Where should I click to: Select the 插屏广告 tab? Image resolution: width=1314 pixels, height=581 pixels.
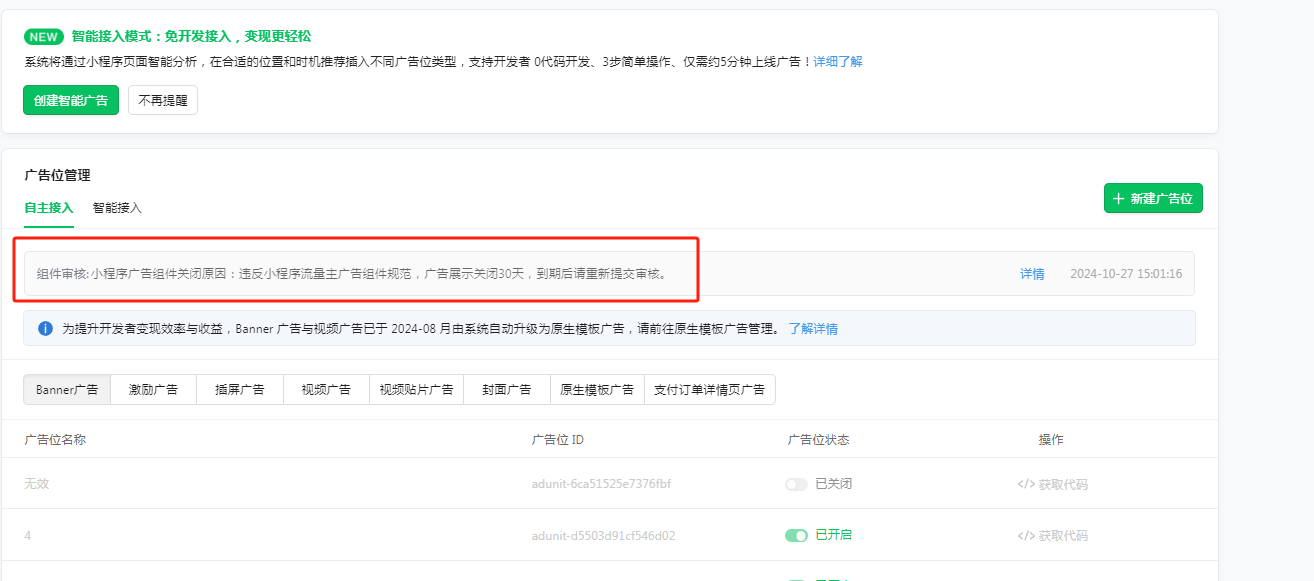coord(240,390)
